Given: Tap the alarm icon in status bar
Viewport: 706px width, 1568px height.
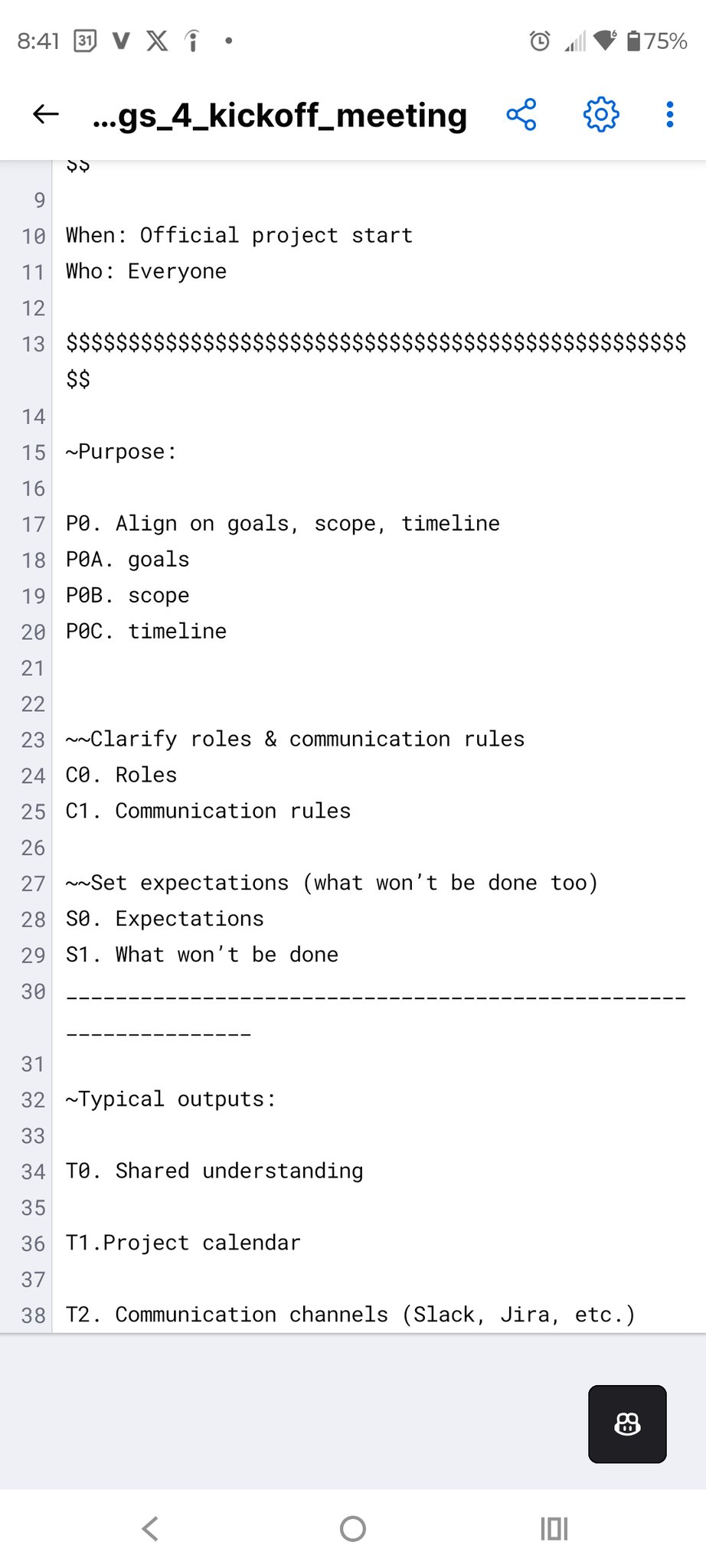Looking at the screenshot, I should (x=540, y=41).
